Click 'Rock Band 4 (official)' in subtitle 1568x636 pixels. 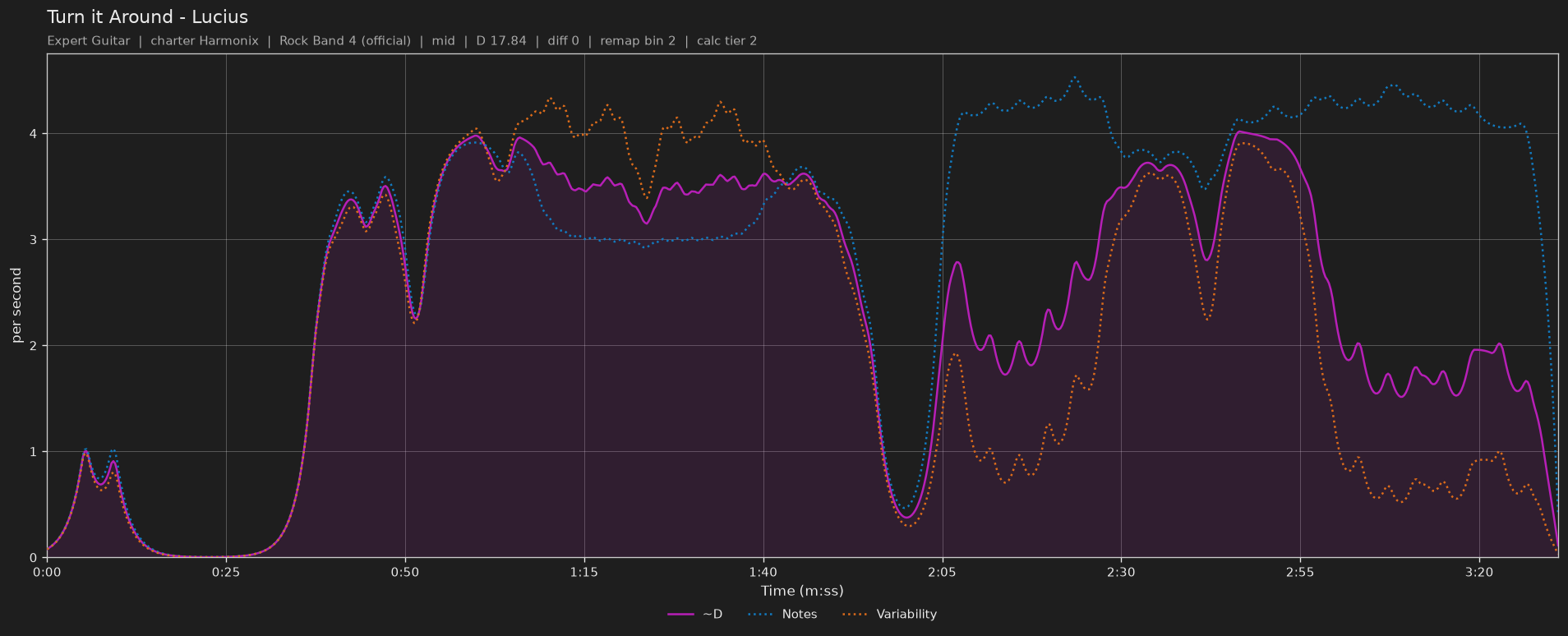(x=345, y=41)
